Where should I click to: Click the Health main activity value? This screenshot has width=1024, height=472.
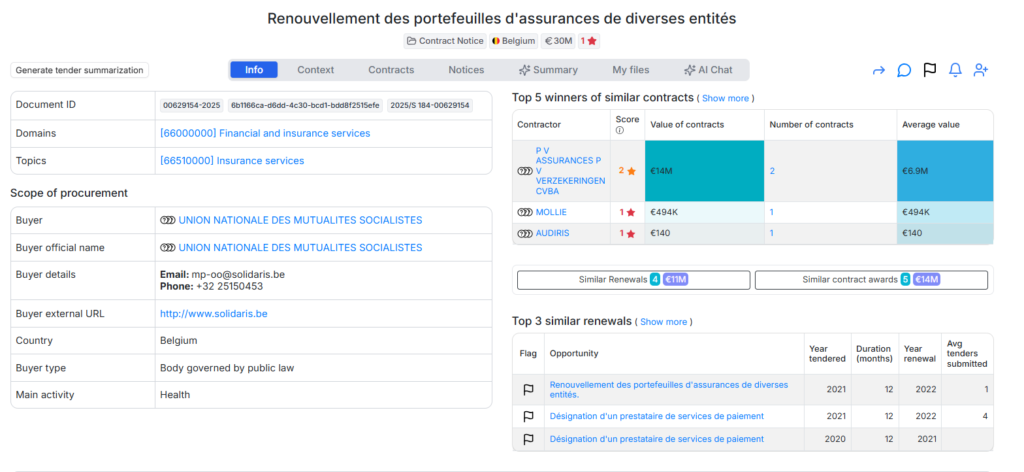click(x=175, y=395)
